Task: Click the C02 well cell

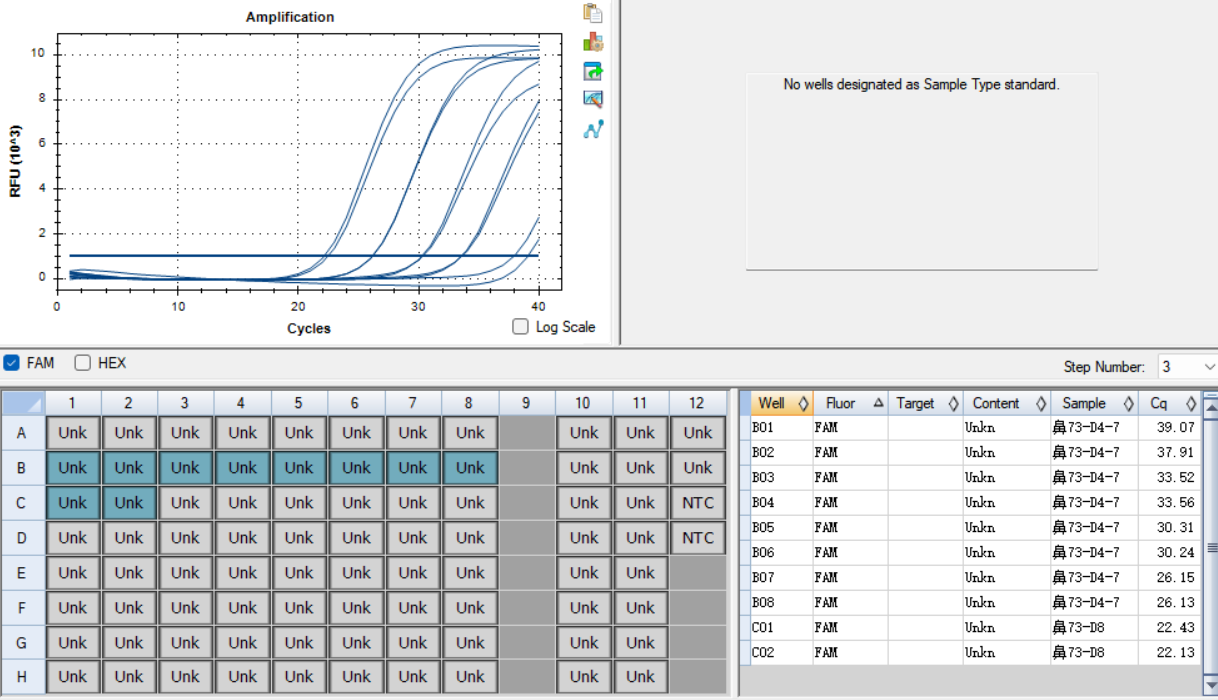Action: 782,652
